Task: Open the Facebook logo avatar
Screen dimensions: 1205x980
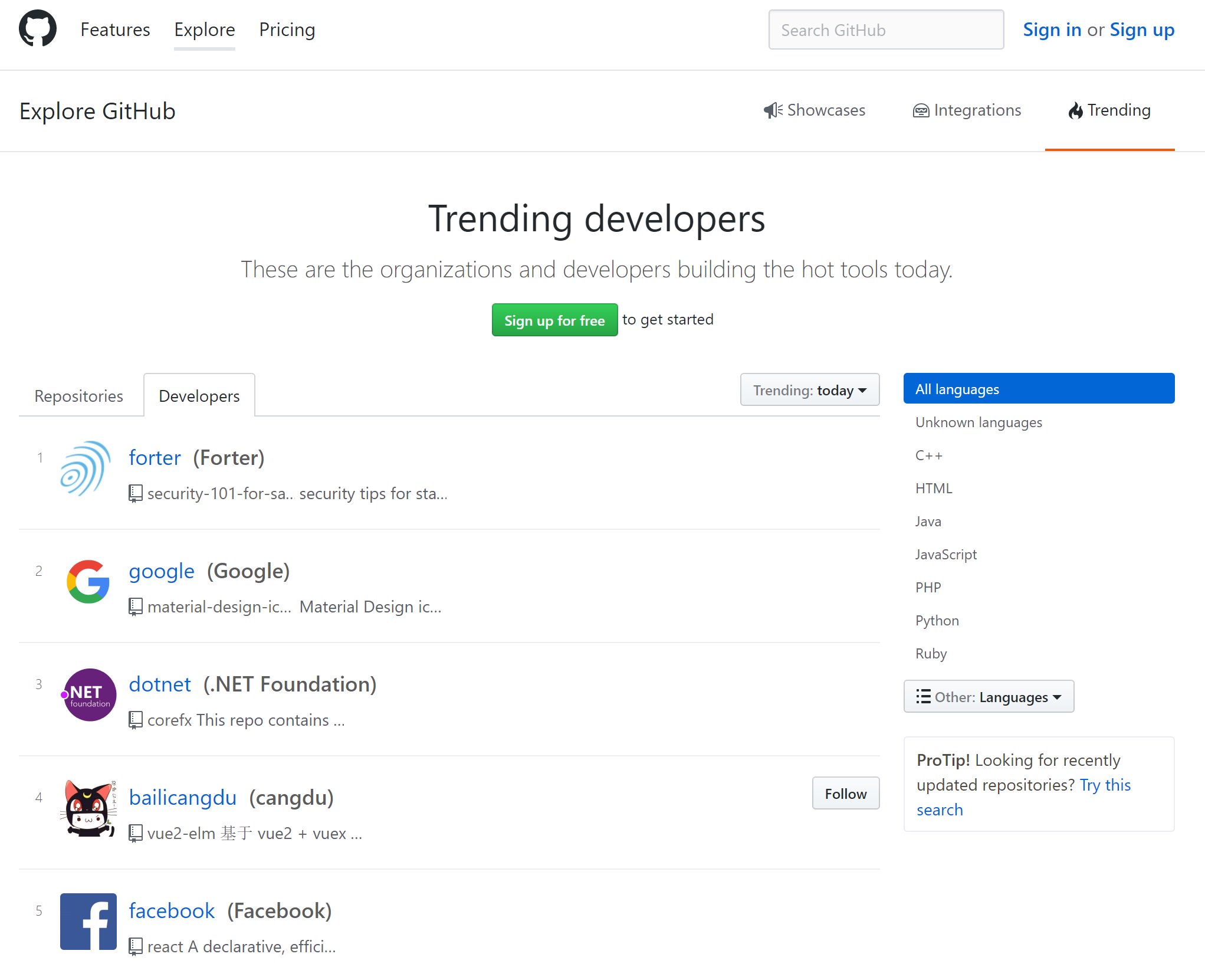Action: coord(88,922)
